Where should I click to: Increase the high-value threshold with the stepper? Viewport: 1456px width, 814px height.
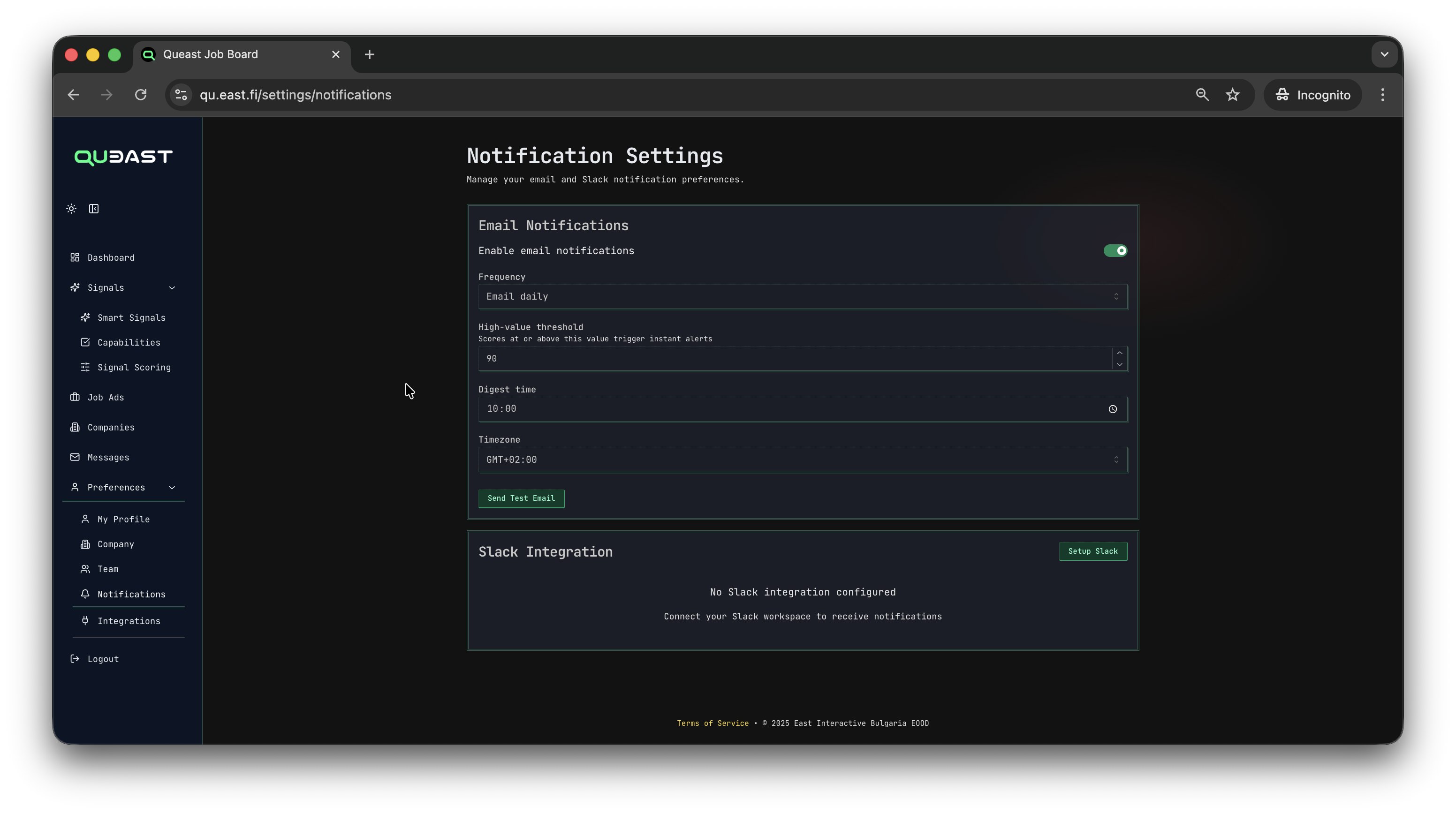pos(1120,352)
